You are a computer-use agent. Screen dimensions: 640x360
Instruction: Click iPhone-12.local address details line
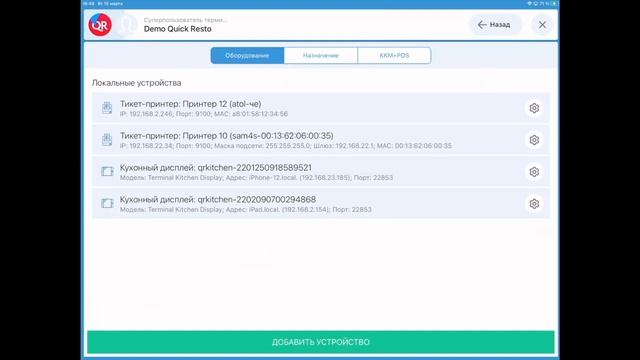(256, 178)
